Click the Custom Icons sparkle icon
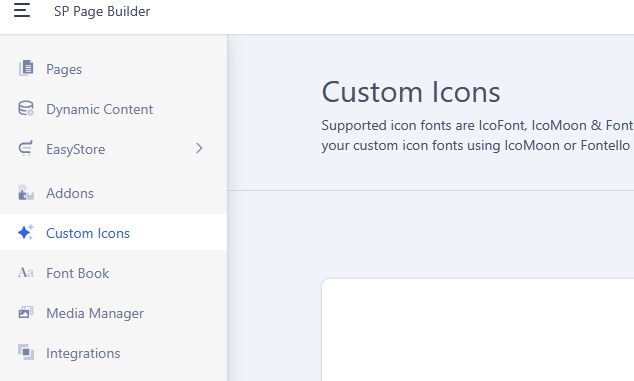 26,232
